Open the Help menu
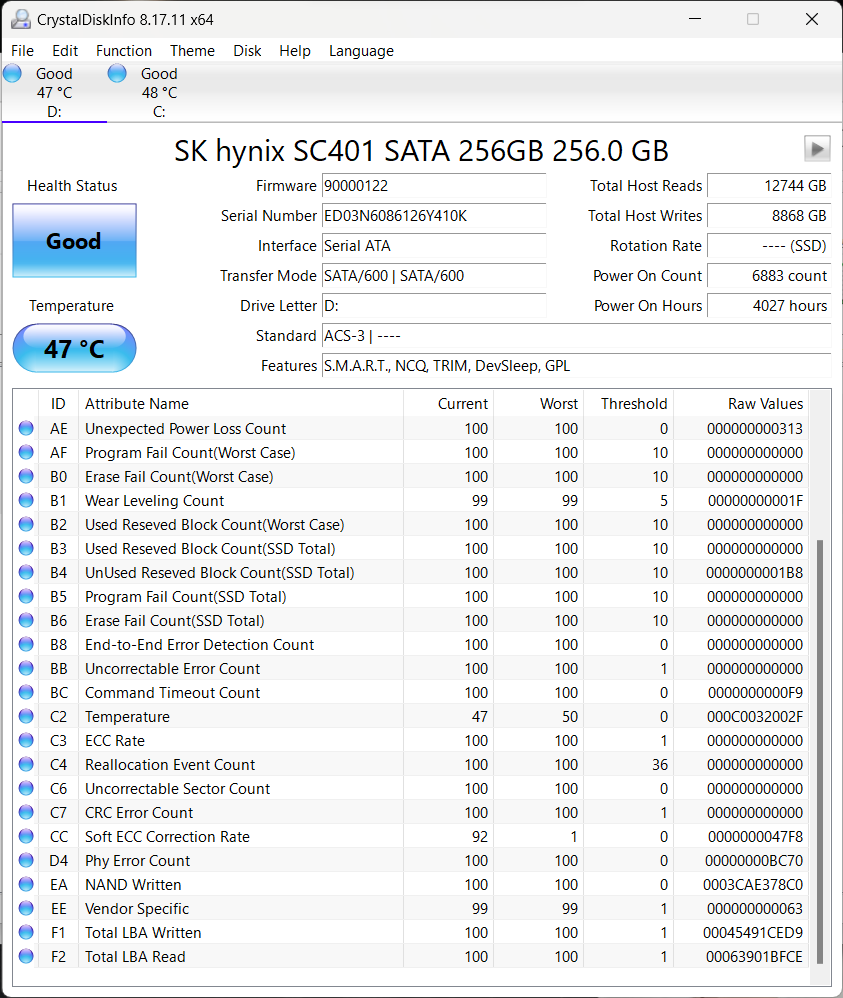 [x=295, y=51]
